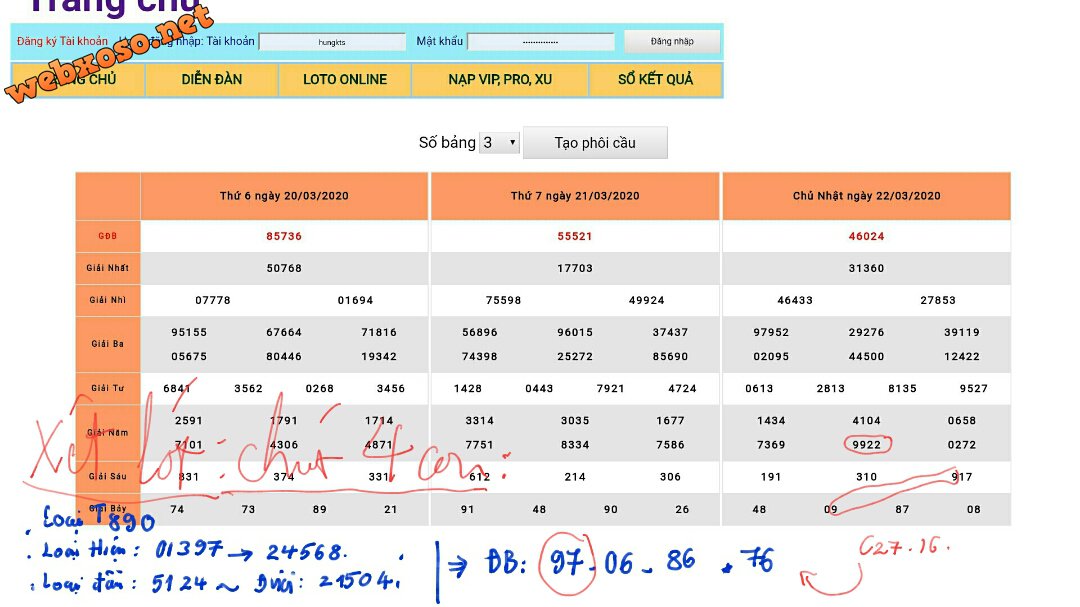Click fifth prize number 3314
This screenshot has width=1080, height=607.
(480, 420)
